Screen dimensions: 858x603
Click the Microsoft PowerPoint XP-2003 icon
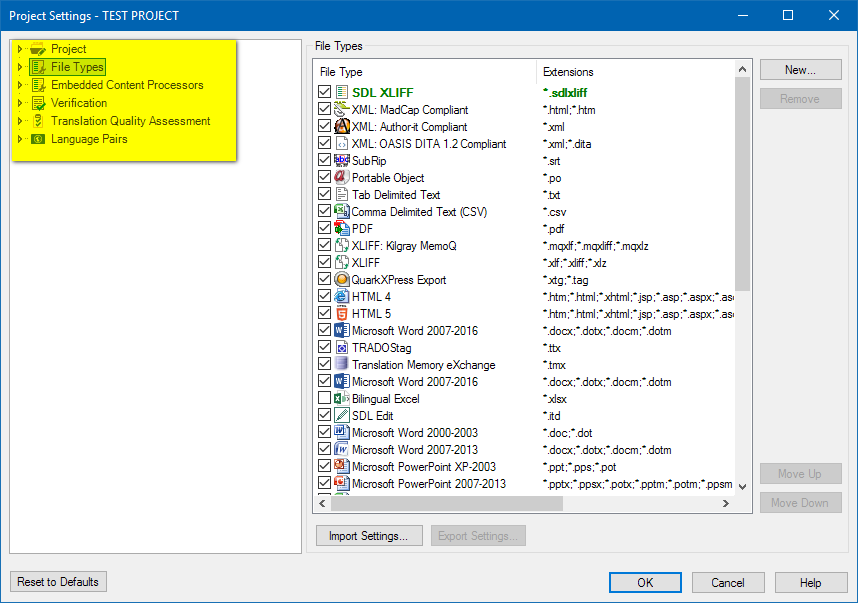[x=342, y=466]
